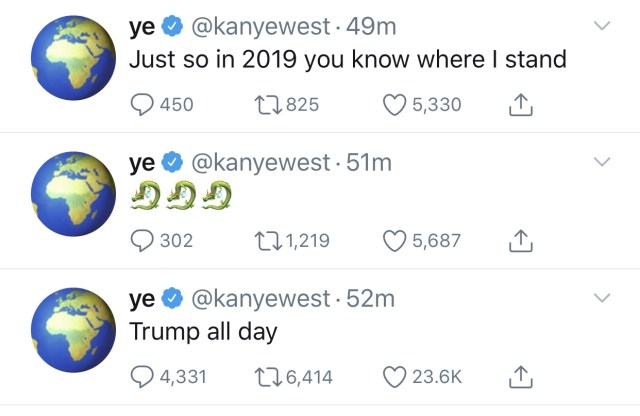Reply to the 'Trump all day' tweet
This screenshot has height=416, width=640.
pos(143,377)
